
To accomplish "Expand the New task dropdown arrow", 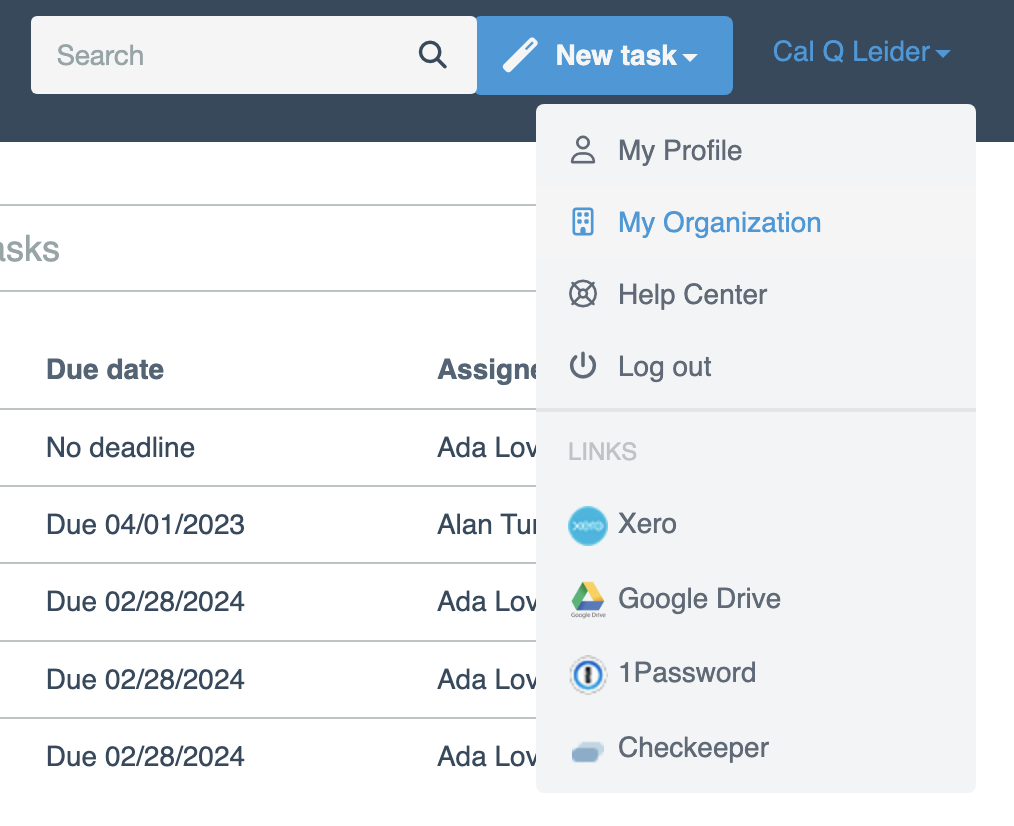I will pos(690,58).
